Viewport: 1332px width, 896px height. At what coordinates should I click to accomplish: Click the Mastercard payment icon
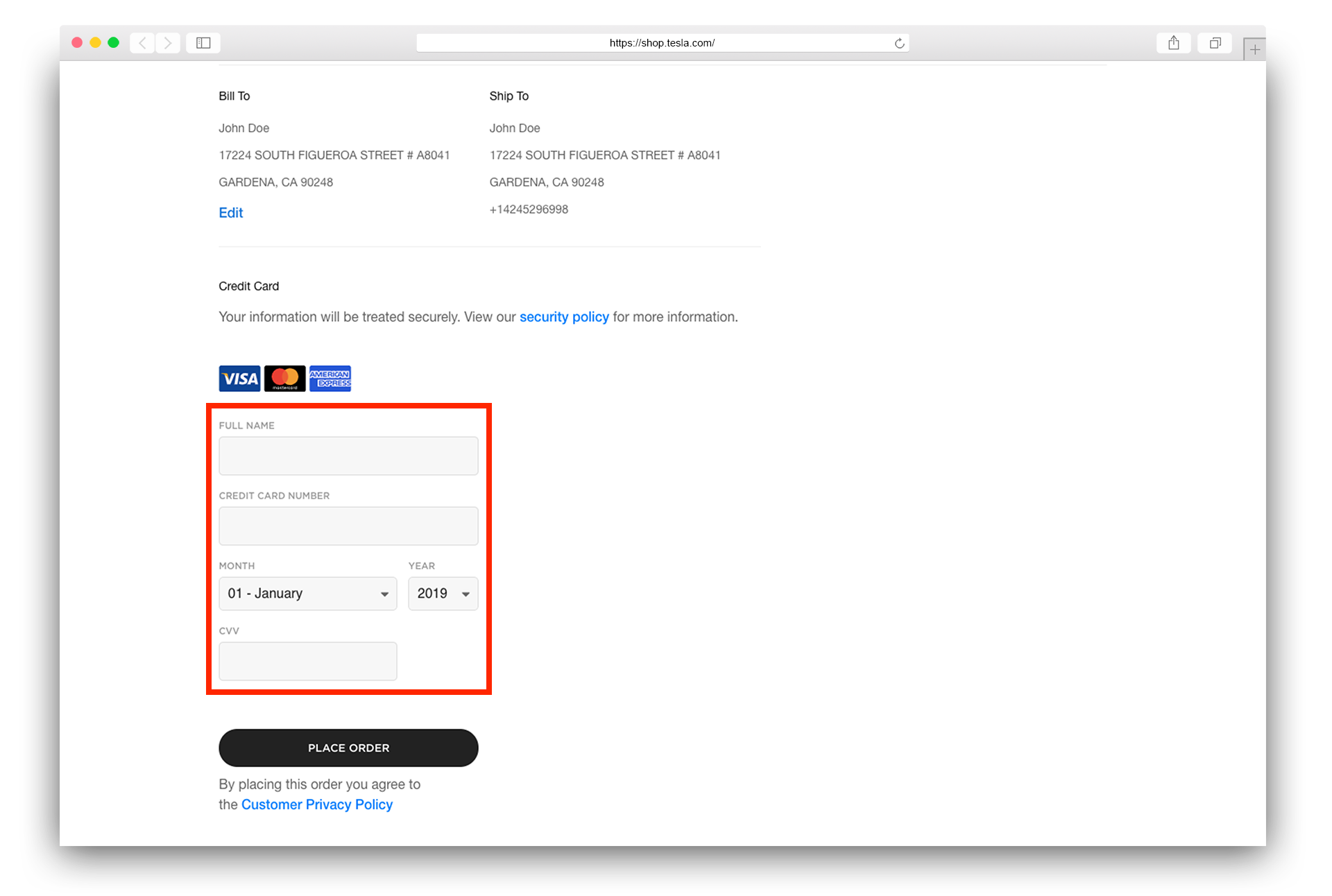(x=285, y=377)
